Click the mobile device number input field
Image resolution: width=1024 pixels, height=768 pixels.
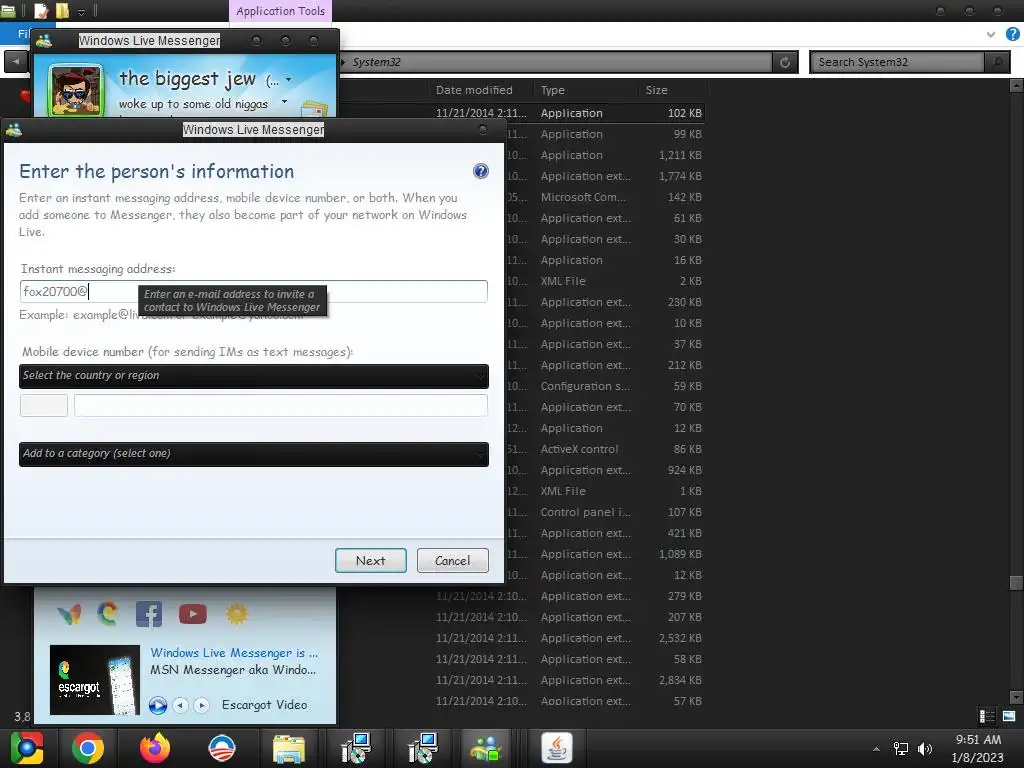point(281,405)
